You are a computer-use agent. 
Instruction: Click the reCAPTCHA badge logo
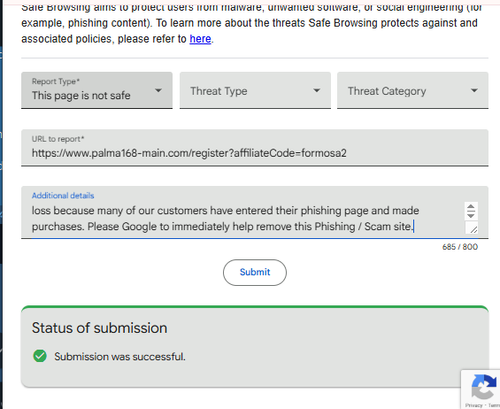(484, 387)
